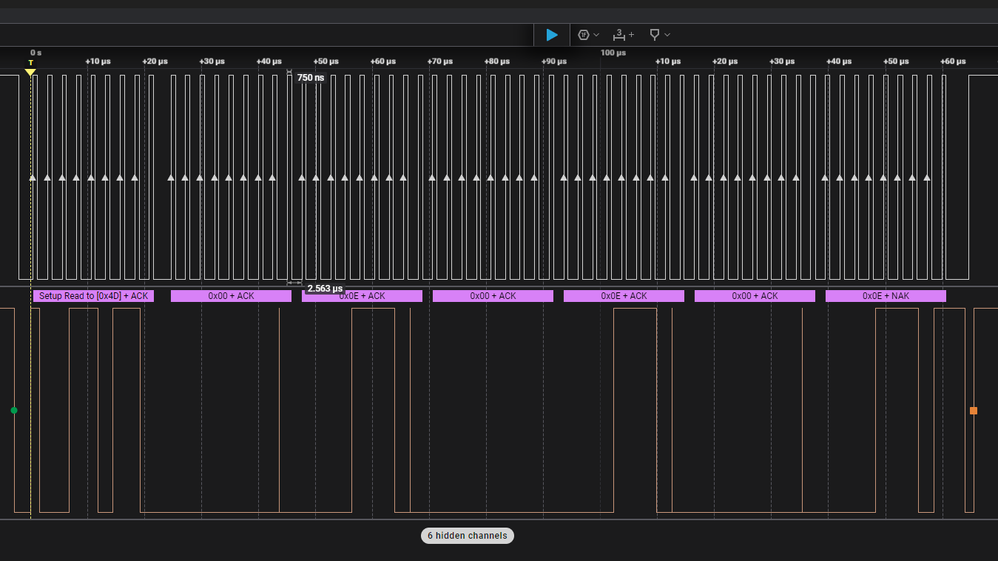
Task: Click the first +50 µs tick label
Action: (326, 62)
